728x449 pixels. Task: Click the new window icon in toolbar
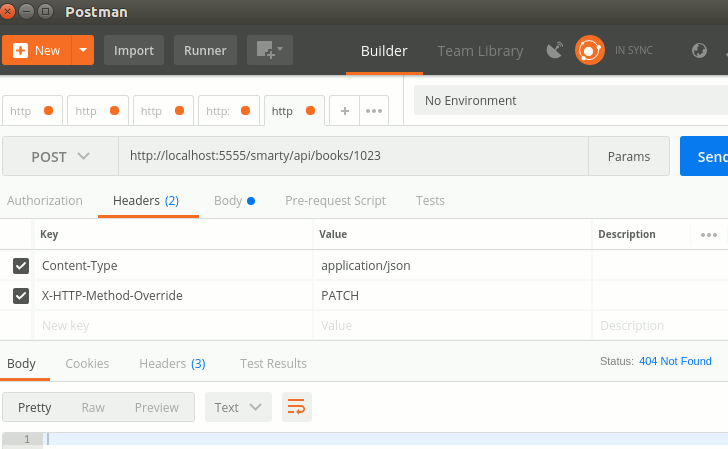pyautogui.click(x=269, y=50)
